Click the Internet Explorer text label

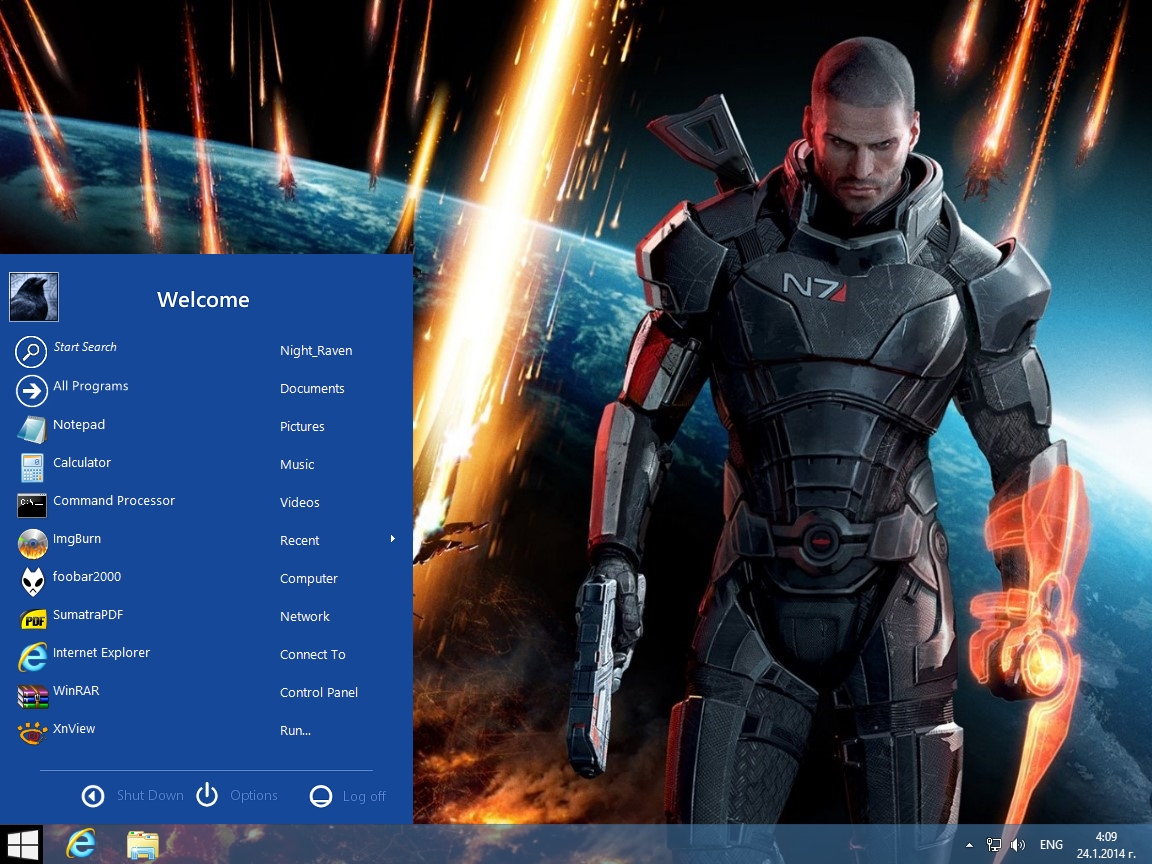pyautogui.click(x=101, y=652)
